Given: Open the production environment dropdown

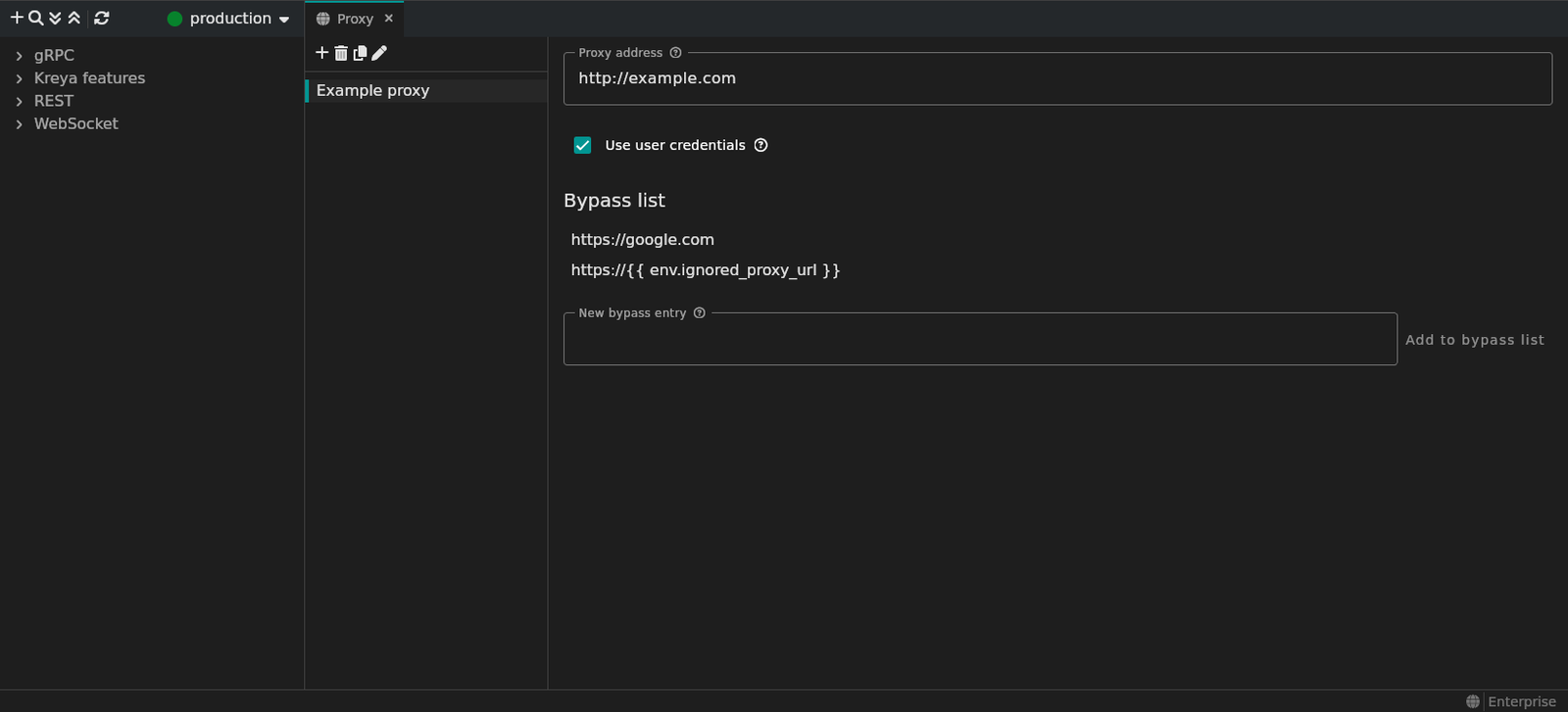Looking at the screenshot, I should tap(229, 19).
